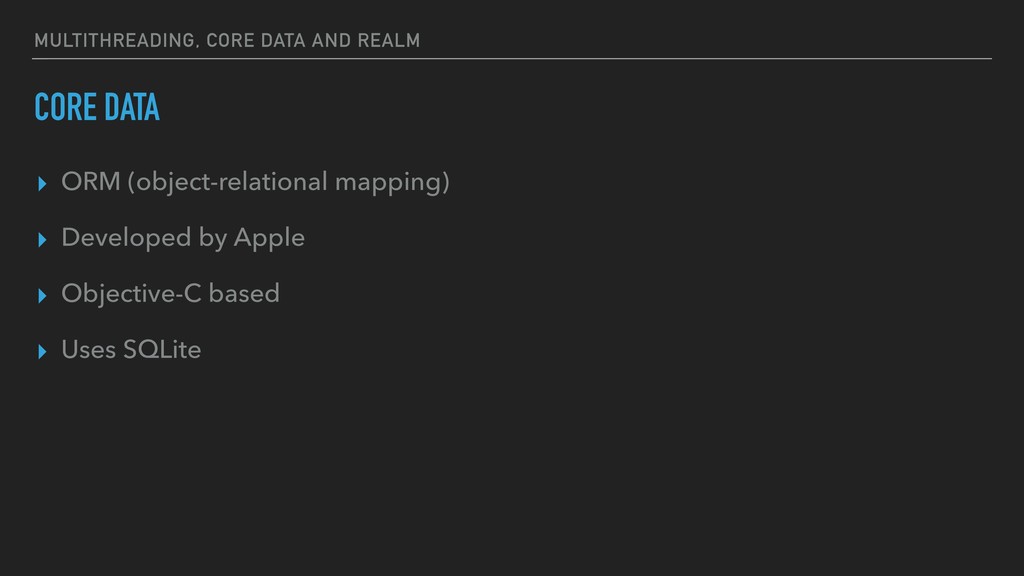Click the word Apple in second bullet
This screenshot has height=576, width=1024.
pyautogui.click(x=269, y=238)
